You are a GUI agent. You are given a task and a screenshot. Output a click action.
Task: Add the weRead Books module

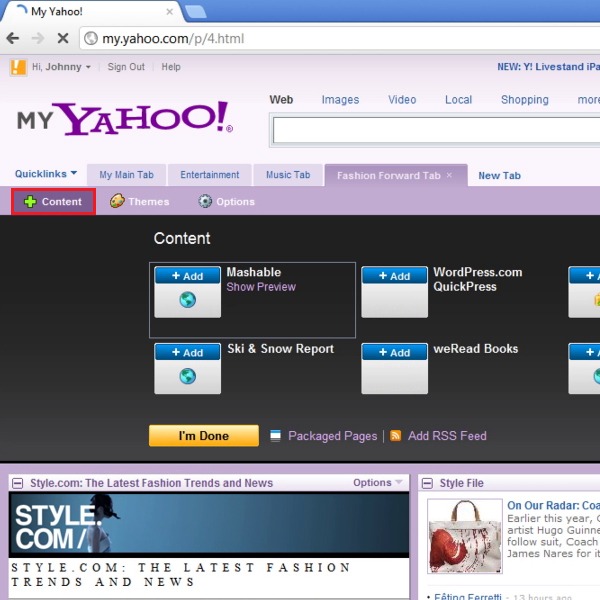point(395,352)
